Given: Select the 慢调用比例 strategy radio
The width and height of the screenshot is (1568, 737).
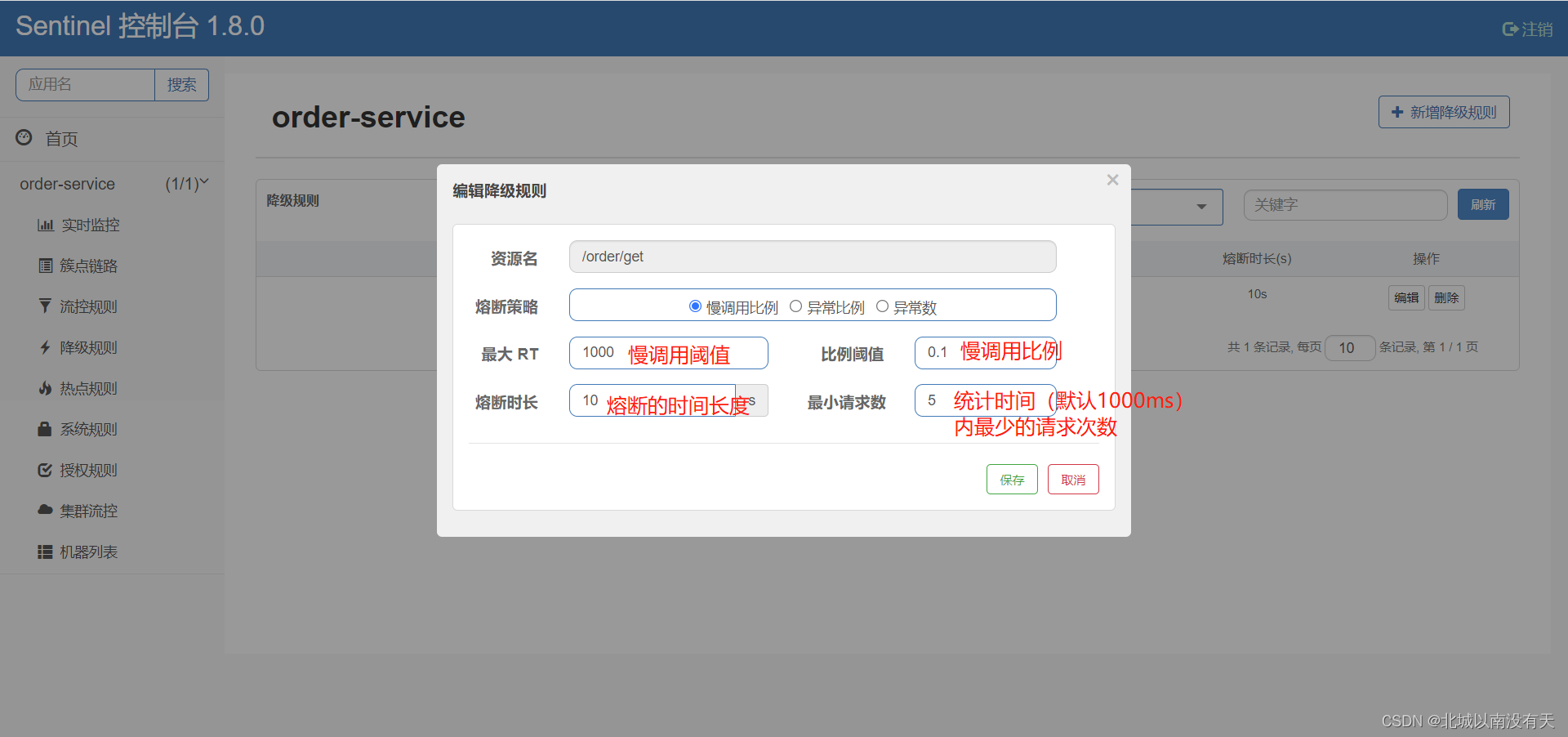Looking at the screenshot, I should [695, 306].
